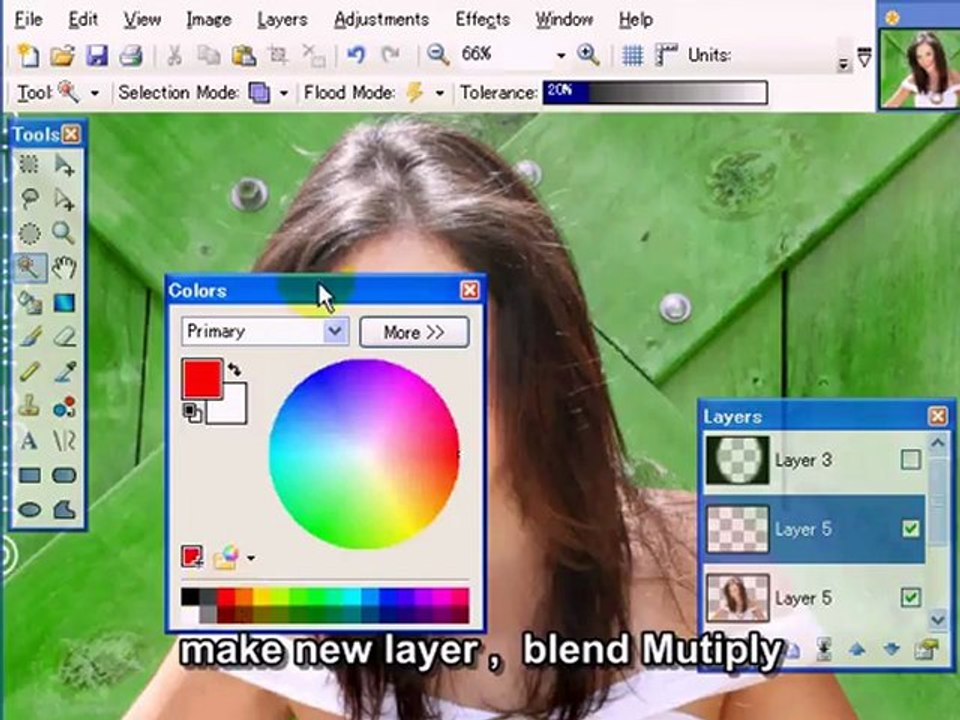
Task: Select the Gradient tool
Action: [x=64, y=302]
